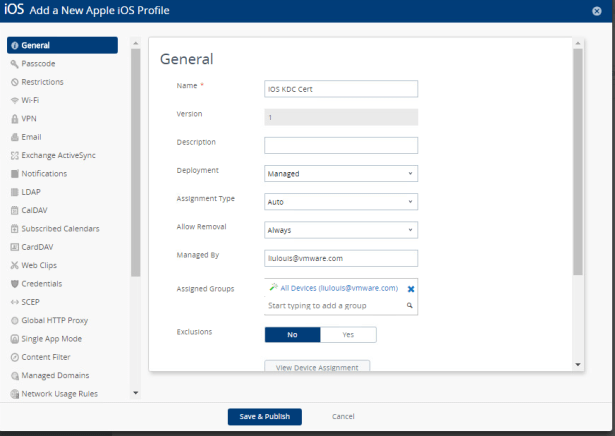Viewport: 615px width, 436px height.
Task: Click the Description input field
Action: pos(341,145)
